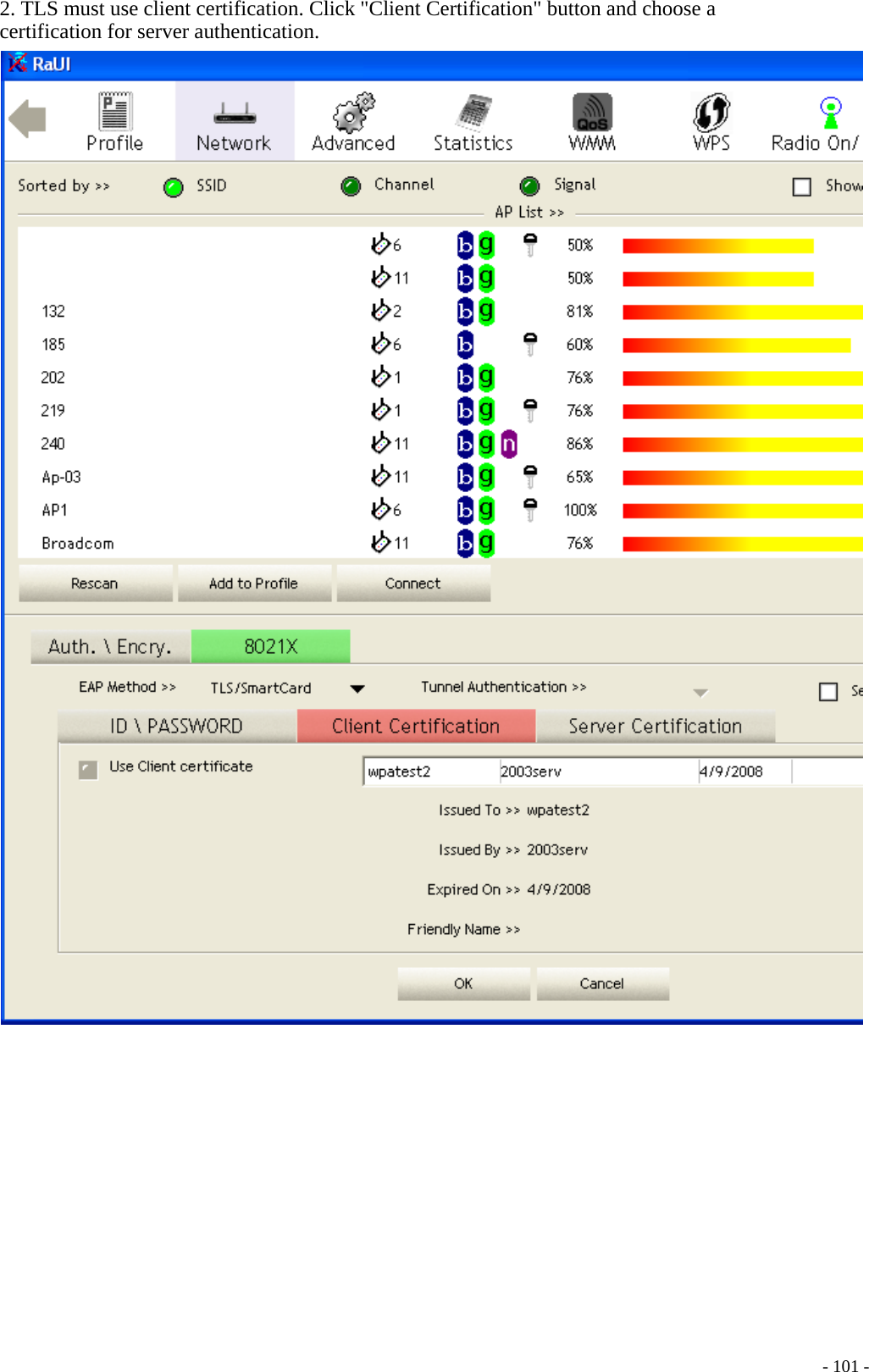Click the 65% signal value

pos(580,477)
